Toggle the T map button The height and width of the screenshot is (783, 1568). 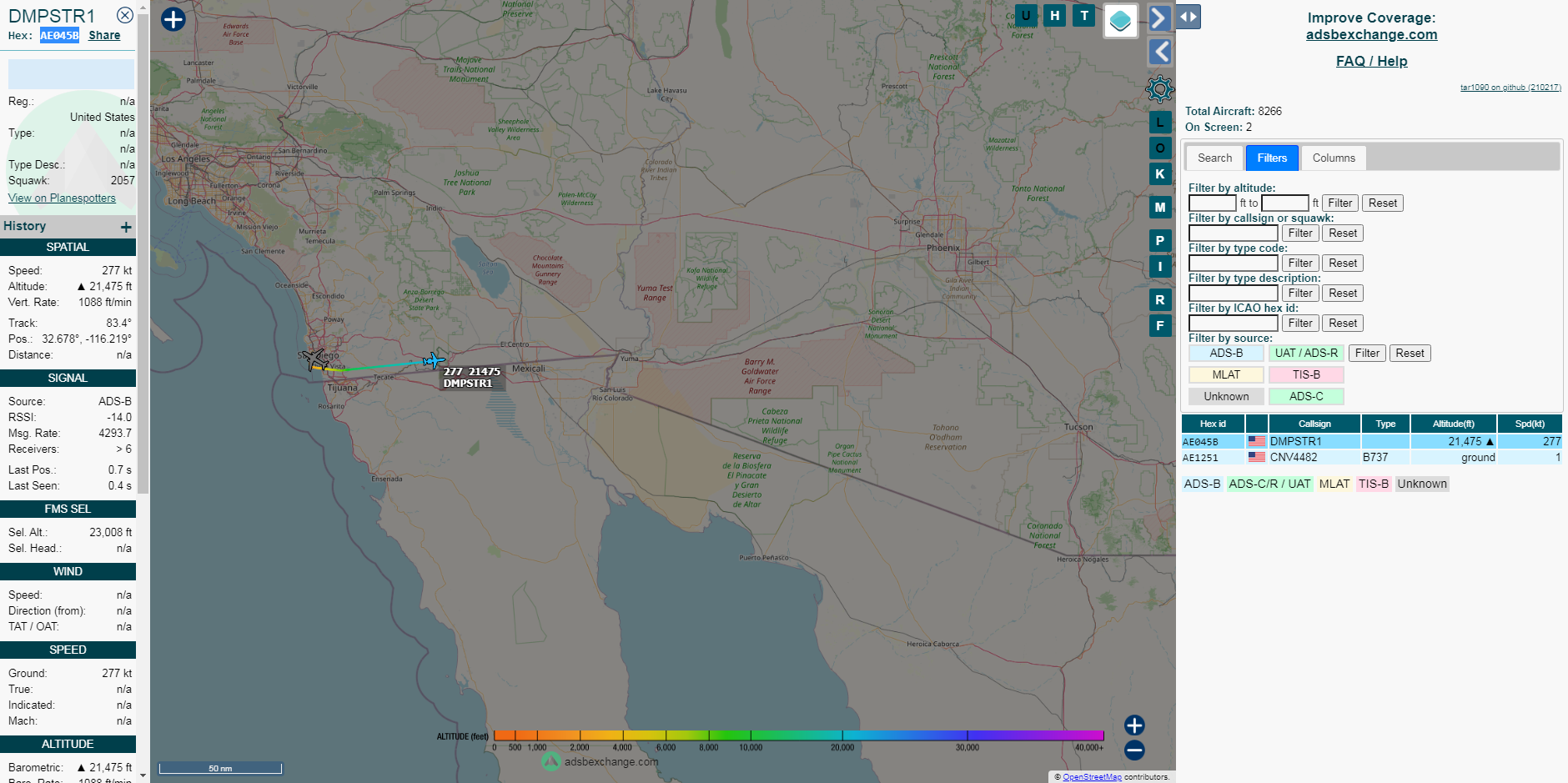click(1084, 15)
